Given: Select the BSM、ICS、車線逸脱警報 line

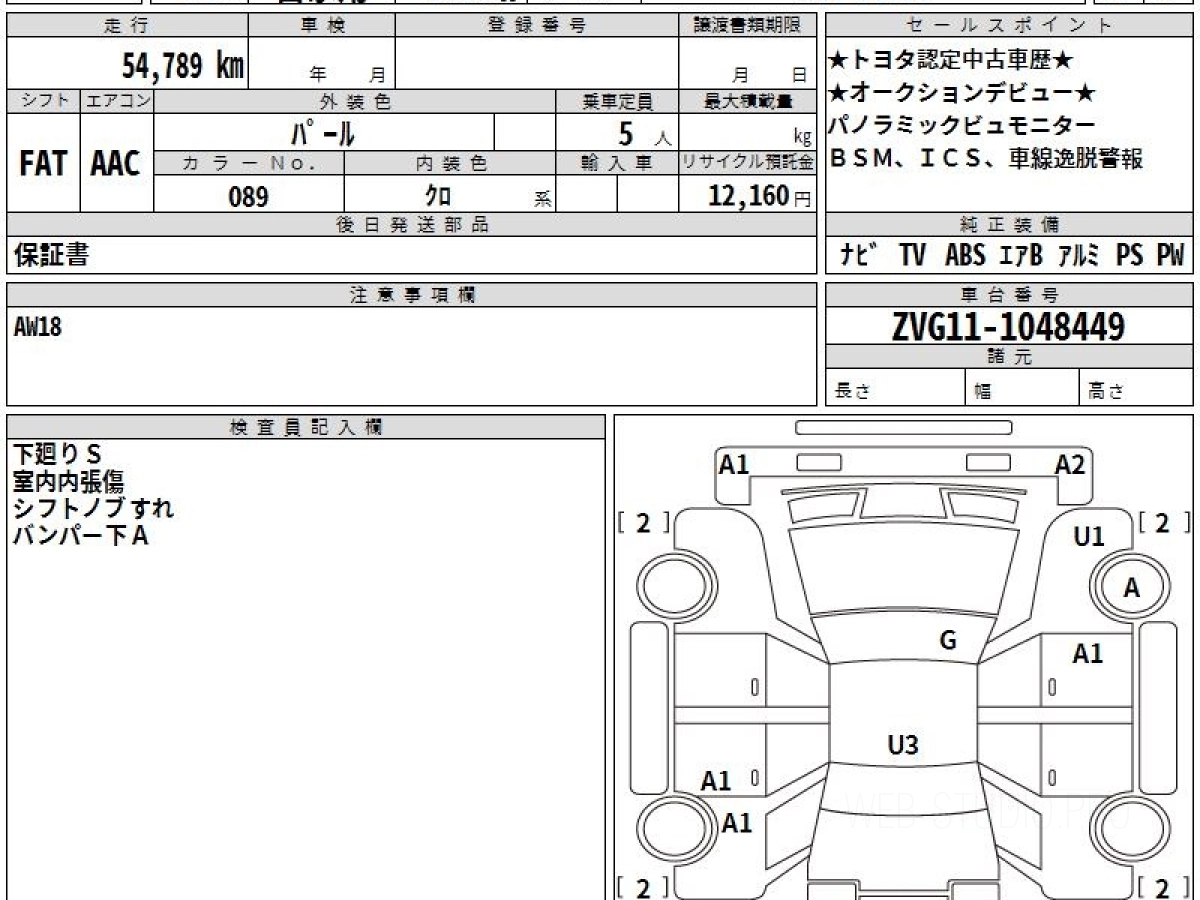Looking at the screenshot, I should pyautogui.click(x=986, y=157).
